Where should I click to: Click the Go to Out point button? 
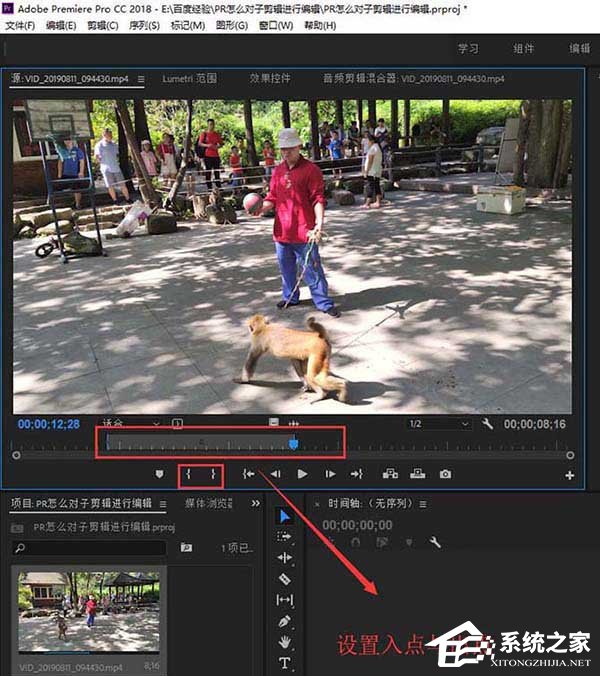point(356,474)
